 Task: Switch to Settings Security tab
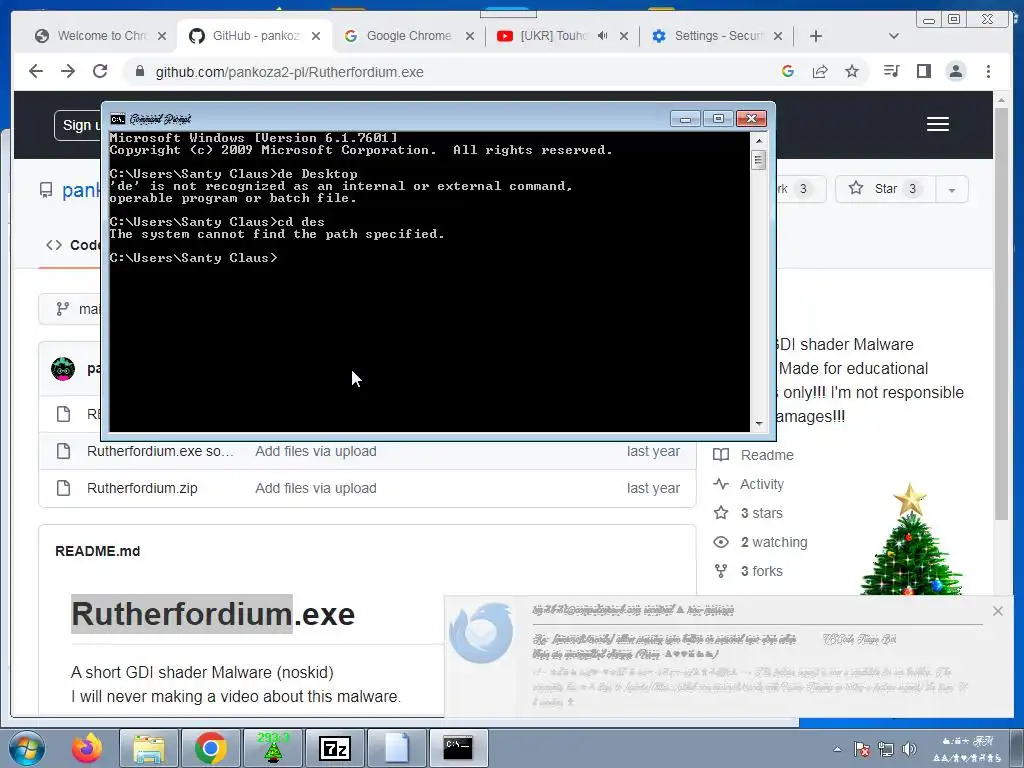718,36
